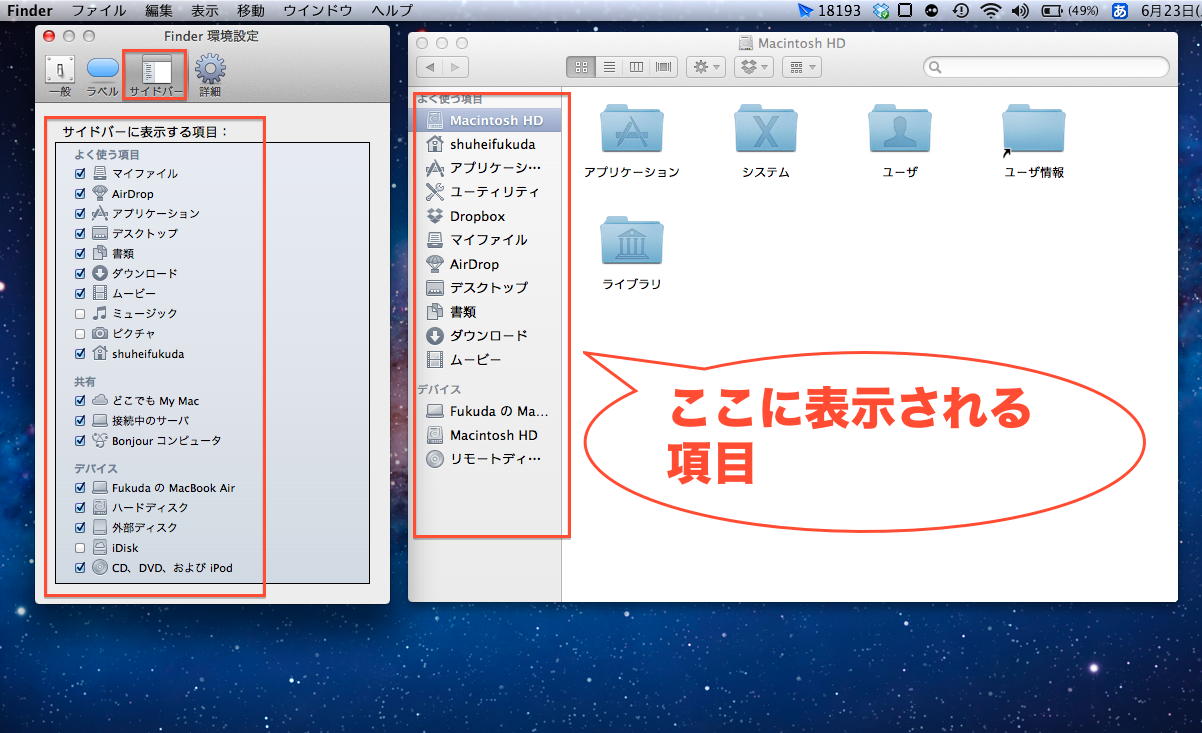Switch to Cover Flow view
This screenshot has width=1202, height=733.
(662, 67)
